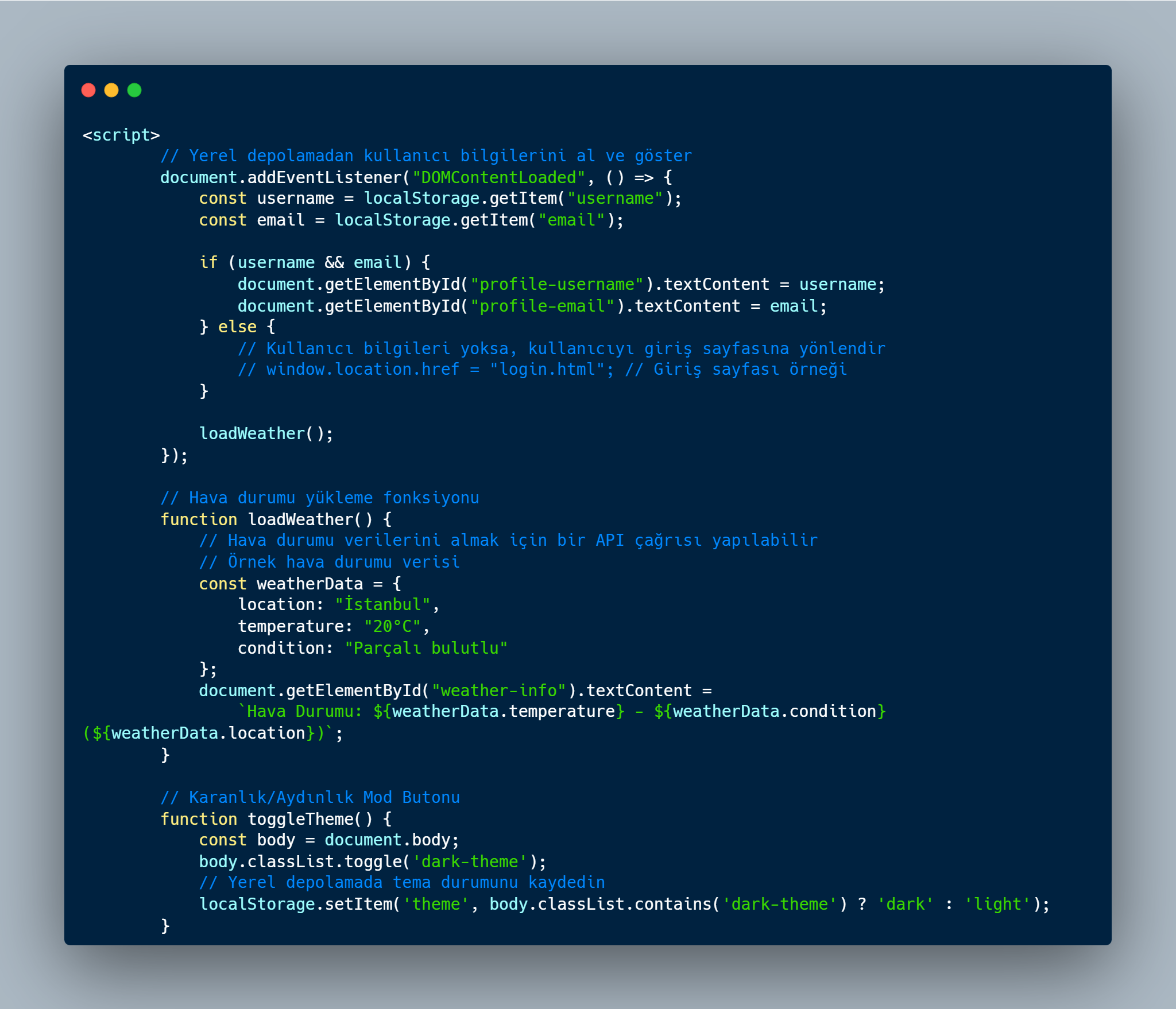The height and width of the screenshot is (1009, 1176).
Task: Click weatherData.condition in the template
Action: tap(775, 712)
